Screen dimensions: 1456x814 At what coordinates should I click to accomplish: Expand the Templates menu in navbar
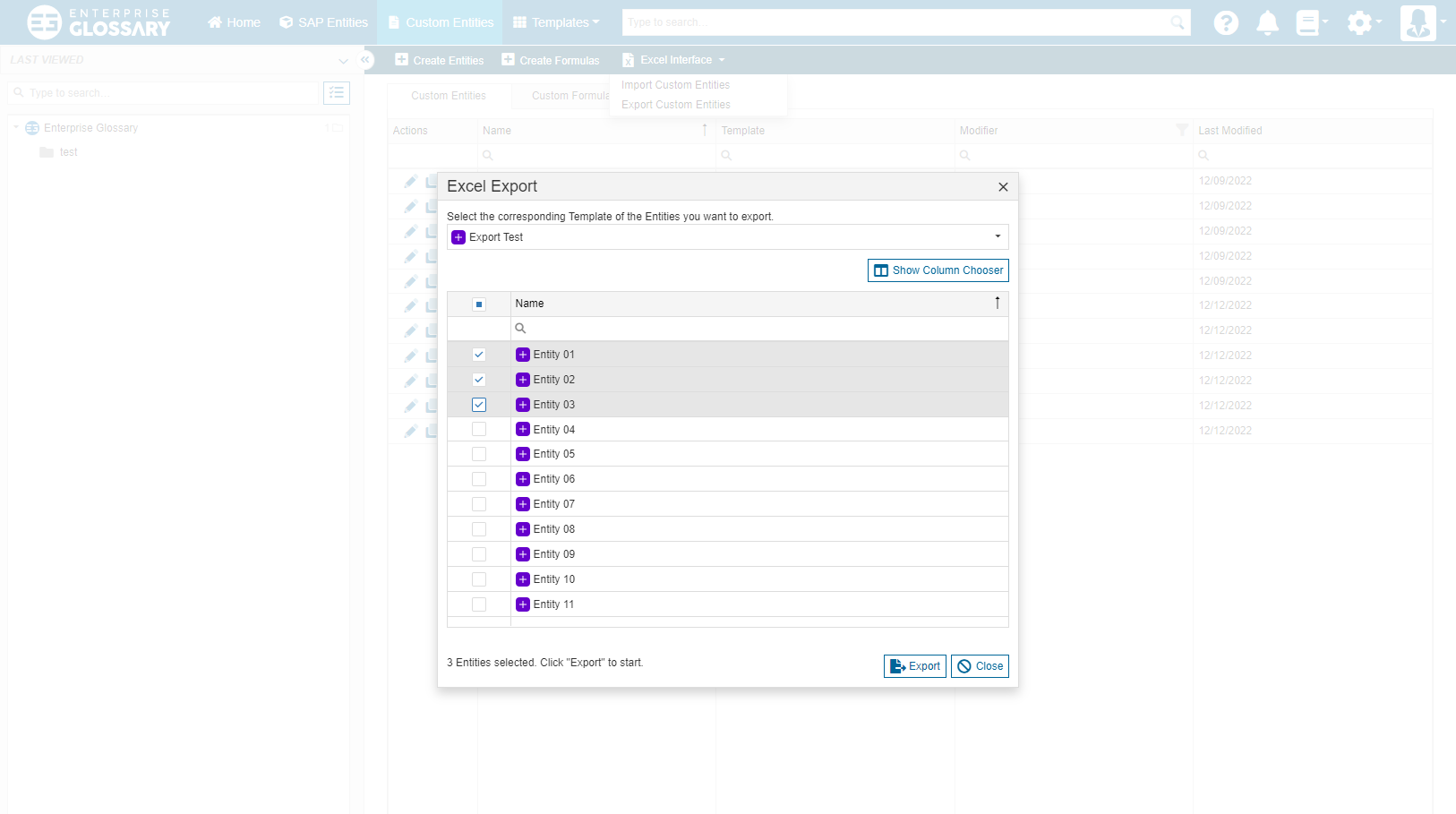[x=556, y=22]
